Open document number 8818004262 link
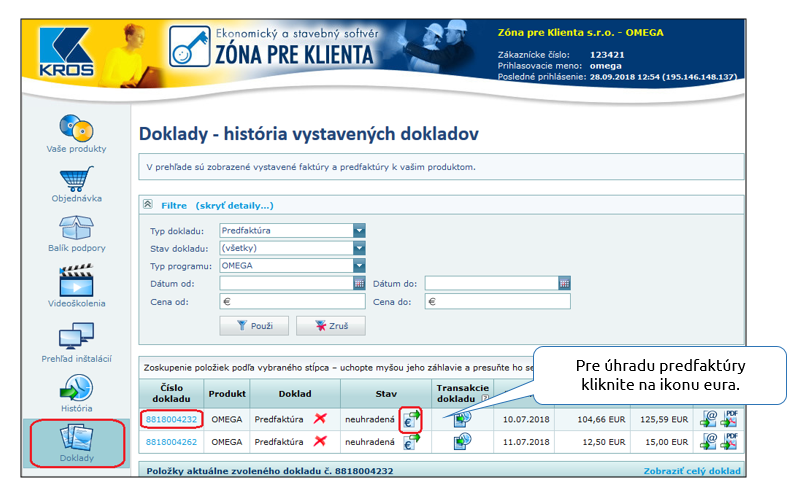Viewport: 804px width, 487px height. click(171, 441)
